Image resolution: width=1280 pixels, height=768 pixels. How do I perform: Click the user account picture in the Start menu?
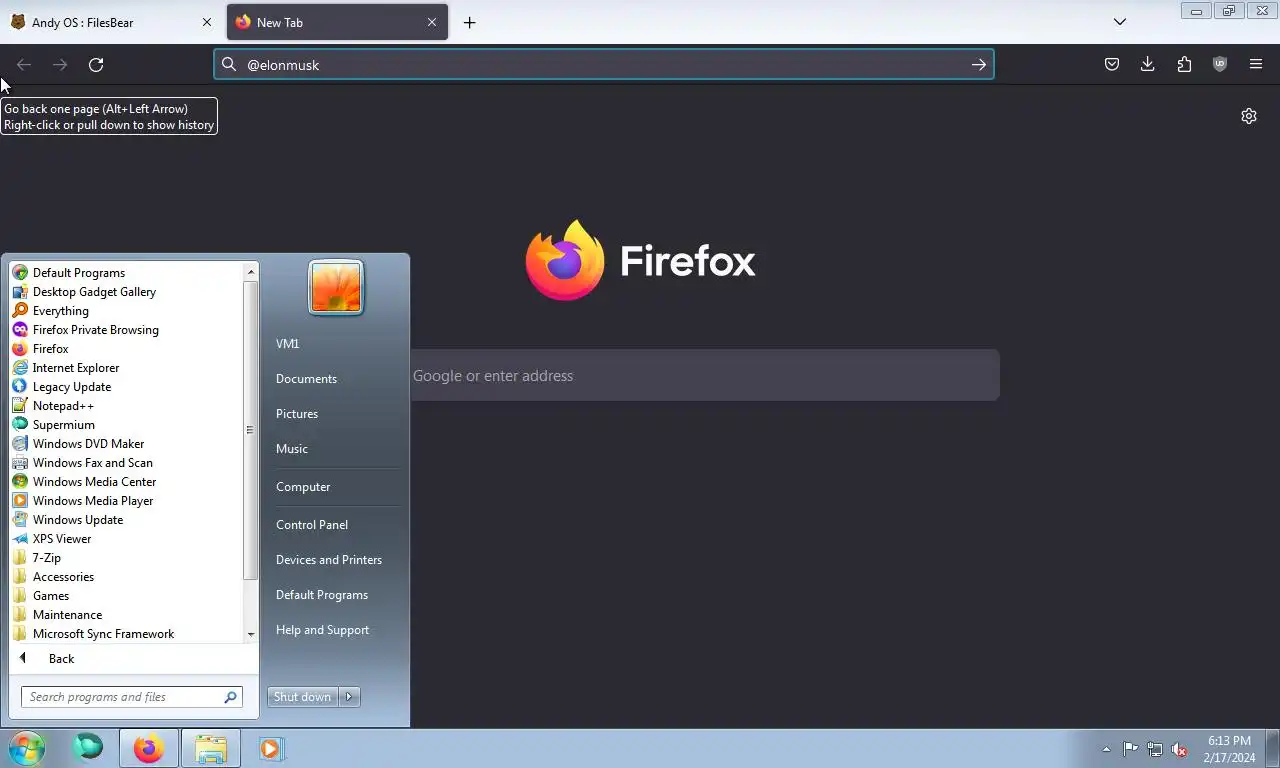(336, 287)
